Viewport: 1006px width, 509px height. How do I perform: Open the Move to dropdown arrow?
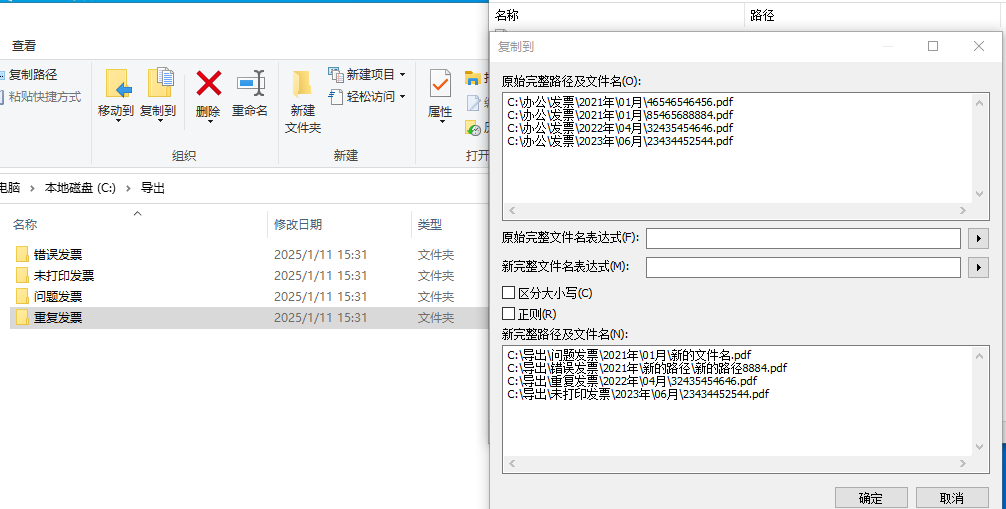(118, 121)
